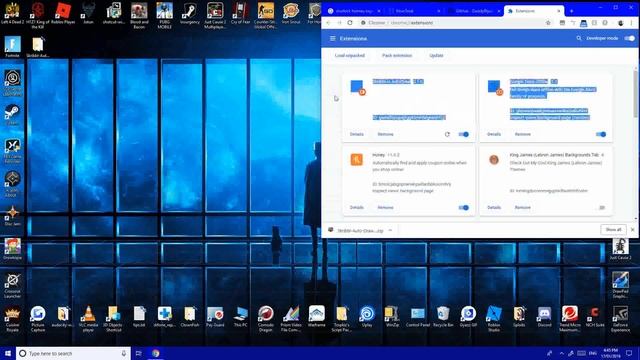640x360 pixels.
Task: Open the Trend Micro Maximum Security icon
Action: 569,318
